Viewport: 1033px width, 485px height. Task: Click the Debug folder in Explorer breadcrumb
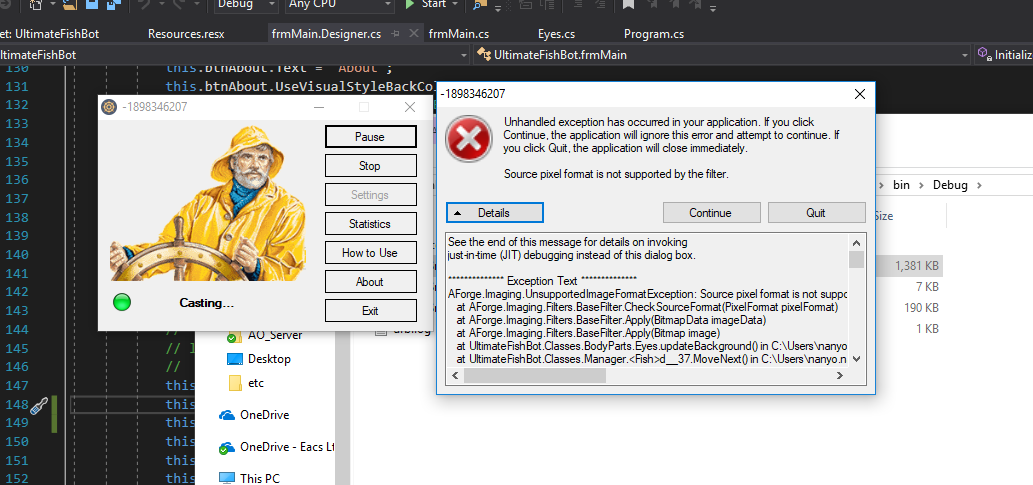(950, 186)
